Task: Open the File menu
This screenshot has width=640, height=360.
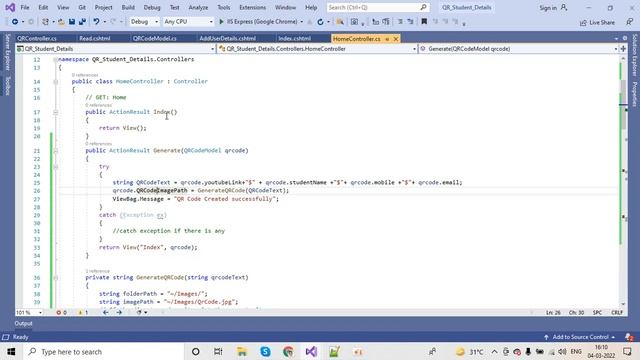Action: pos(25,7)
